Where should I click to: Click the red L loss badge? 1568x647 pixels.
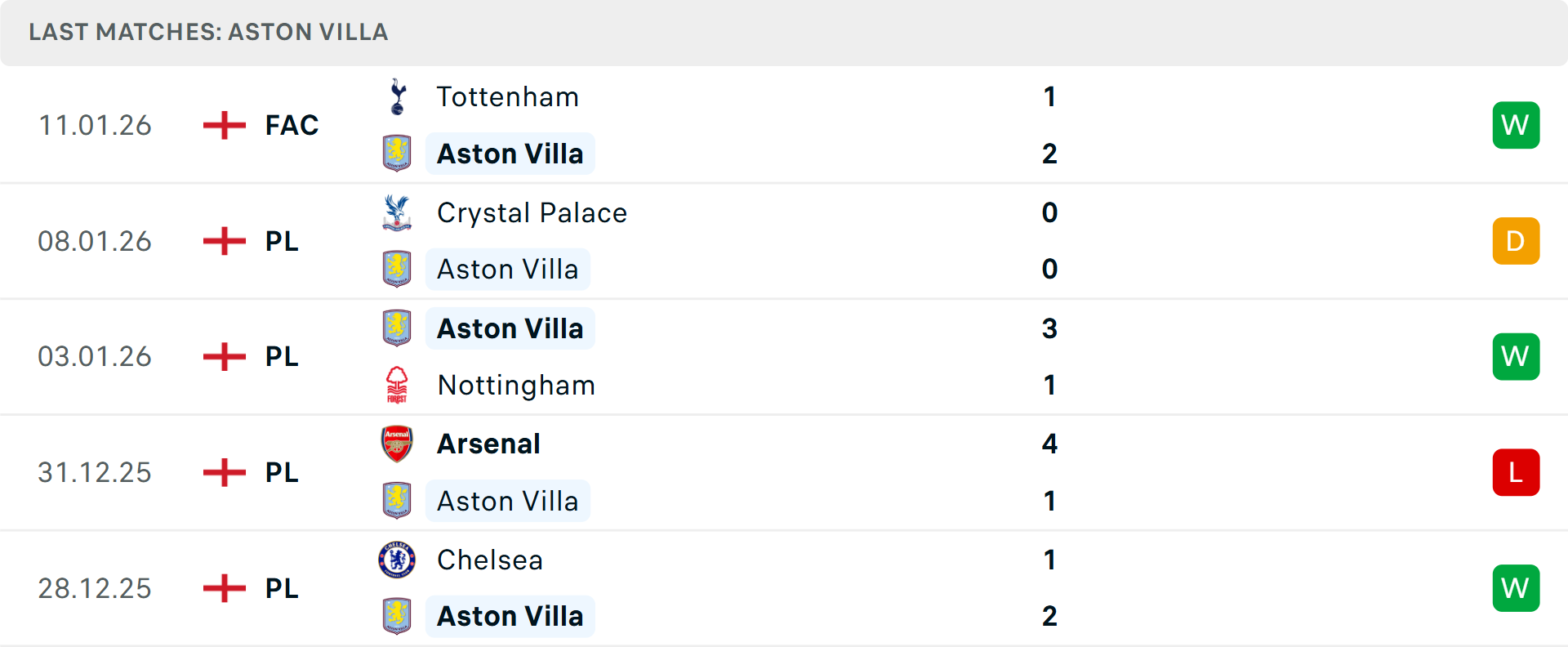pos(1516,472)
